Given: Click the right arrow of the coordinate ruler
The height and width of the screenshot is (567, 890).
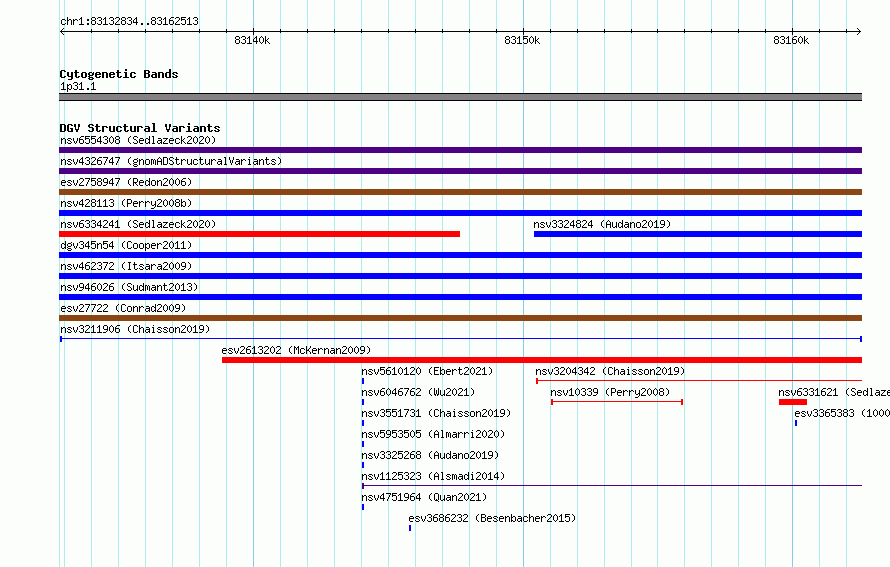Looking at the screenshot, I should coord(858,31).
